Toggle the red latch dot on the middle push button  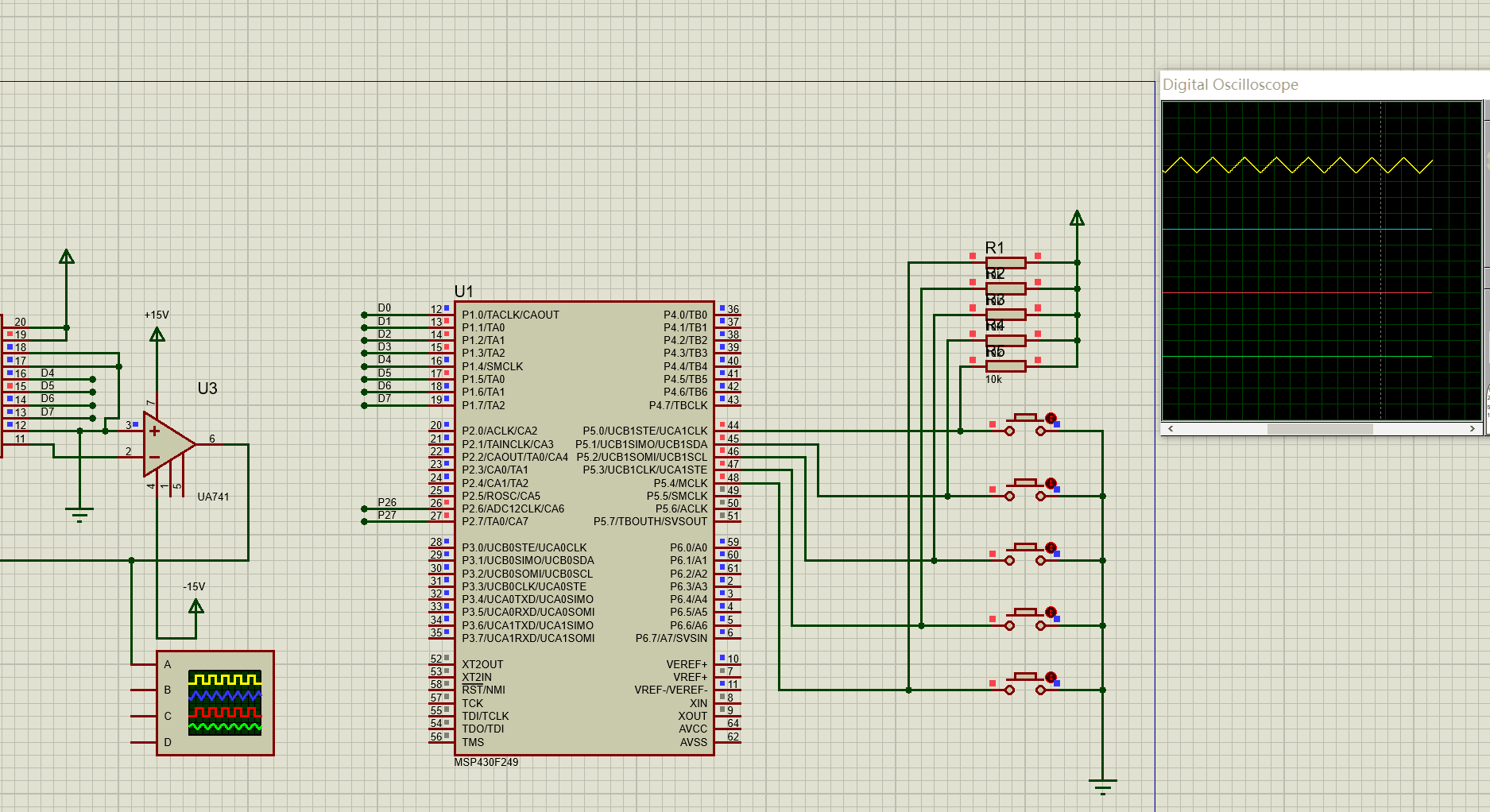click(x=1051, y=547)
